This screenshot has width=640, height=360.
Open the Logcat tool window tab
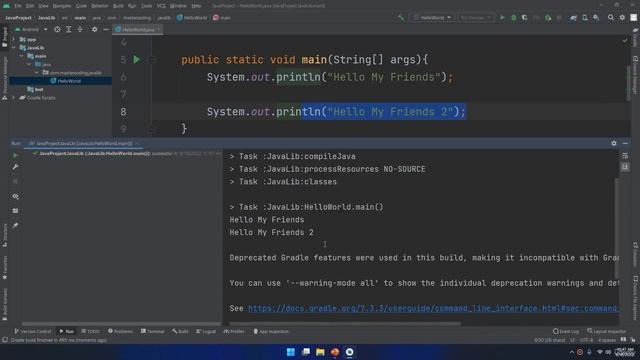(x=206, y=331)
